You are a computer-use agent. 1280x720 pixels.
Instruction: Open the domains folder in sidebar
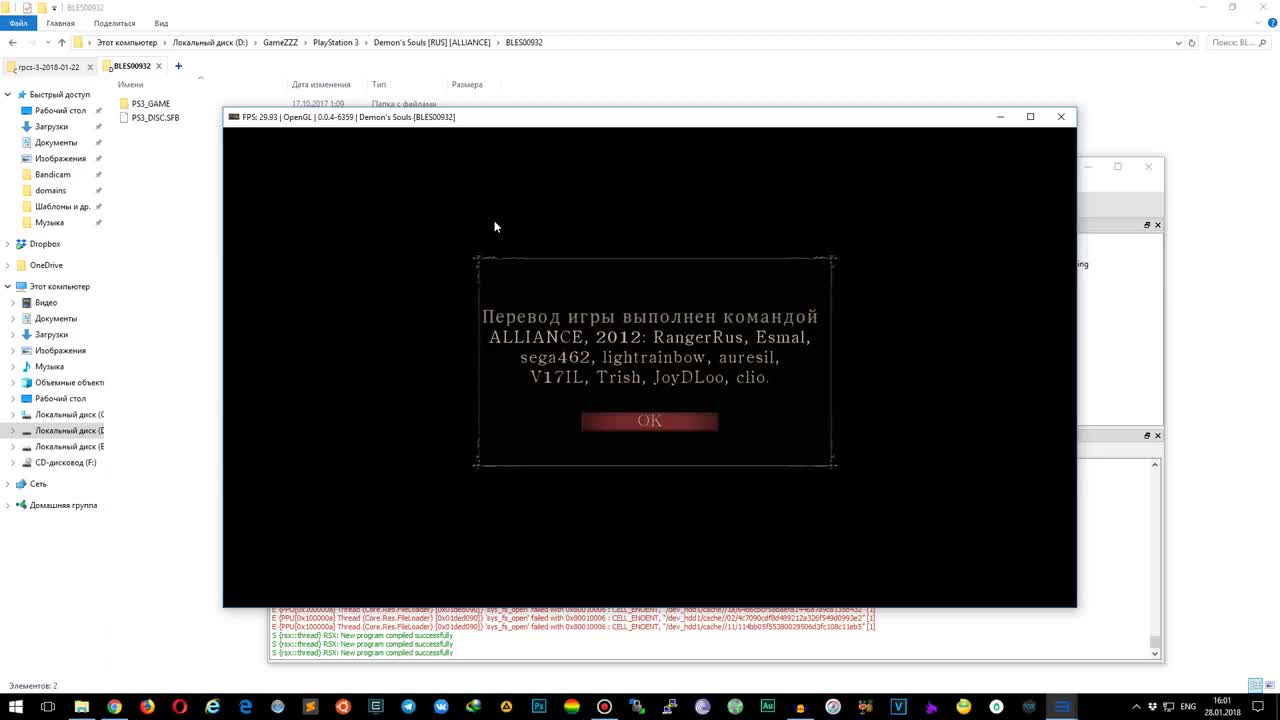(x=50, y=191)
